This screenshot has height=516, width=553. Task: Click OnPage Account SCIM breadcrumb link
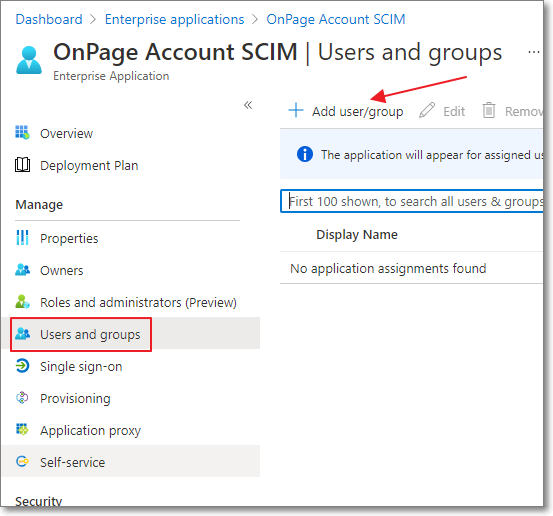tap(336, 19)
